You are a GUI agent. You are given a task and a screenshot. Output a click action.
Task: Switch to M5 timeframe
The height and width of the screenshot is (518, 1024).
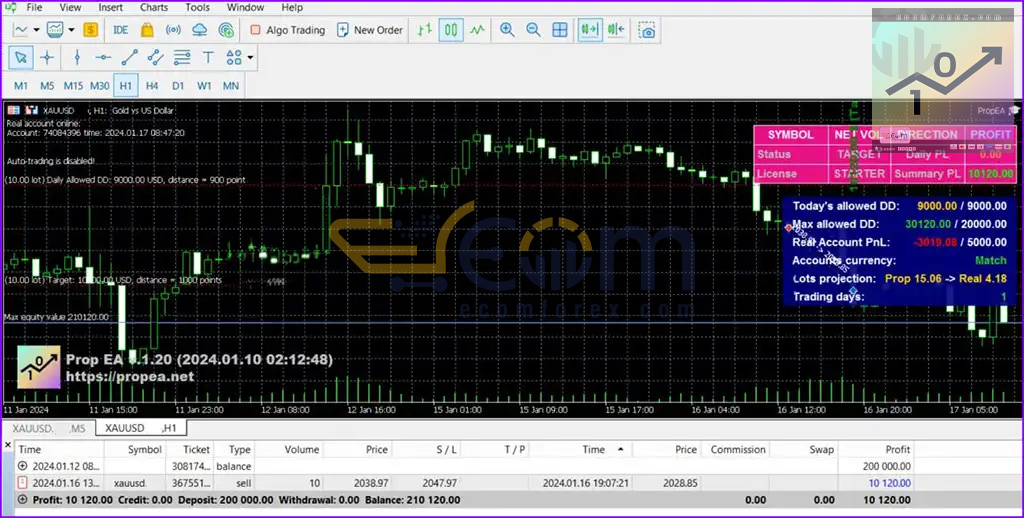(x=47, y=86)
